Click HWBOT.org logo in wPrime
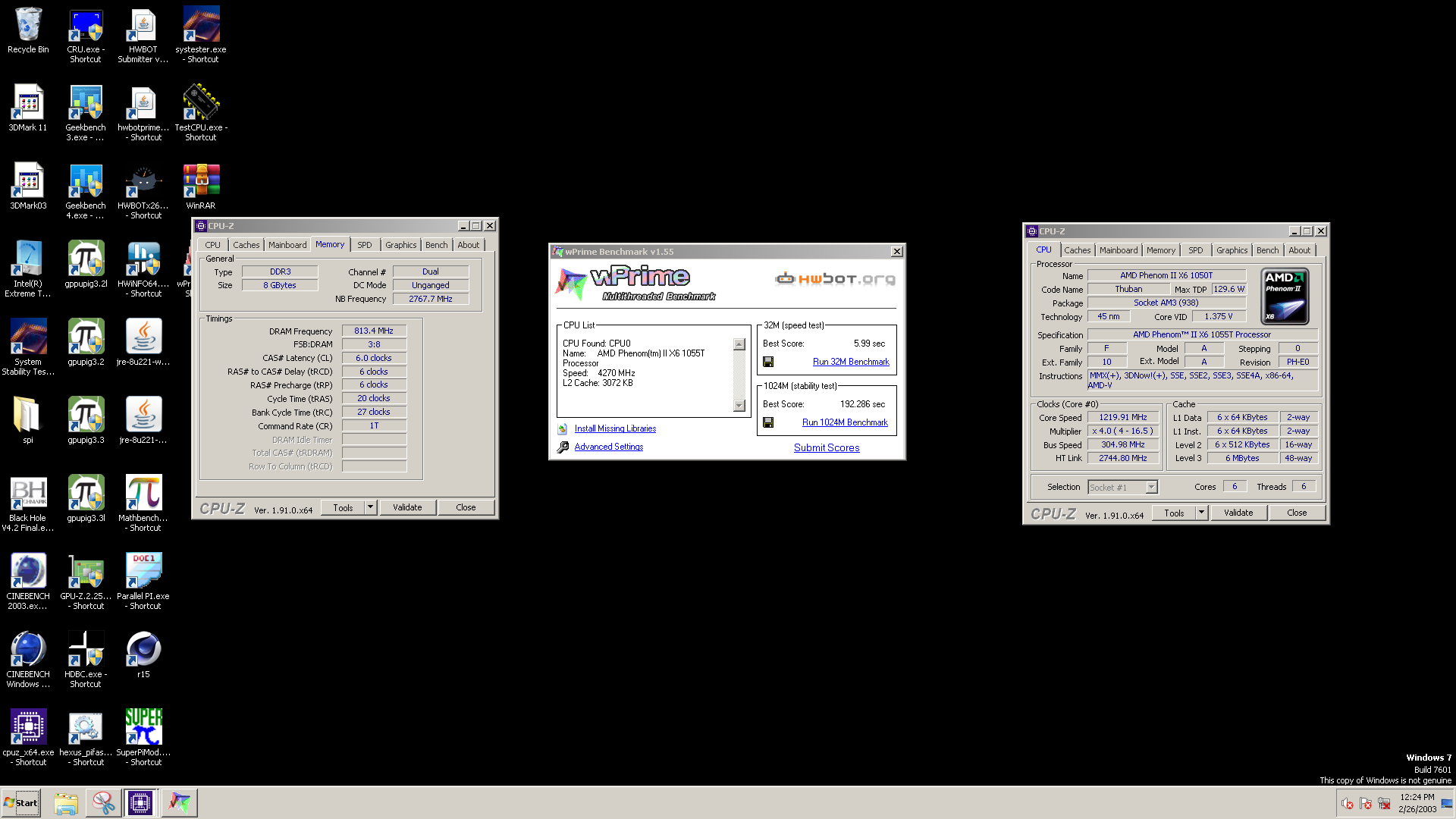1456x819 pixels. [x=835, y=278]
